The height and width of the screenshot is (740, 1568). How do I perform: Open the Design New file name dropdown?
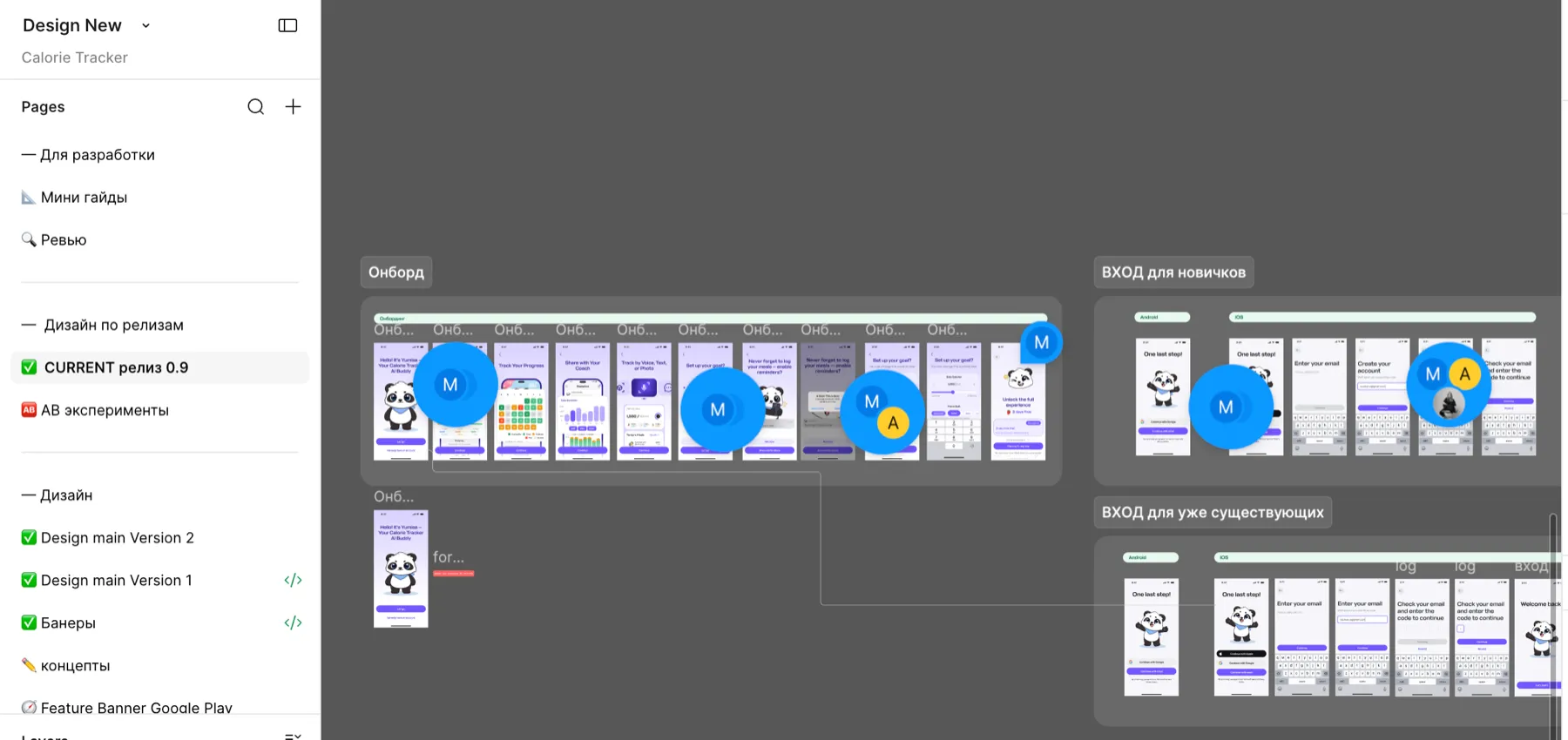[x=86, y=25]
